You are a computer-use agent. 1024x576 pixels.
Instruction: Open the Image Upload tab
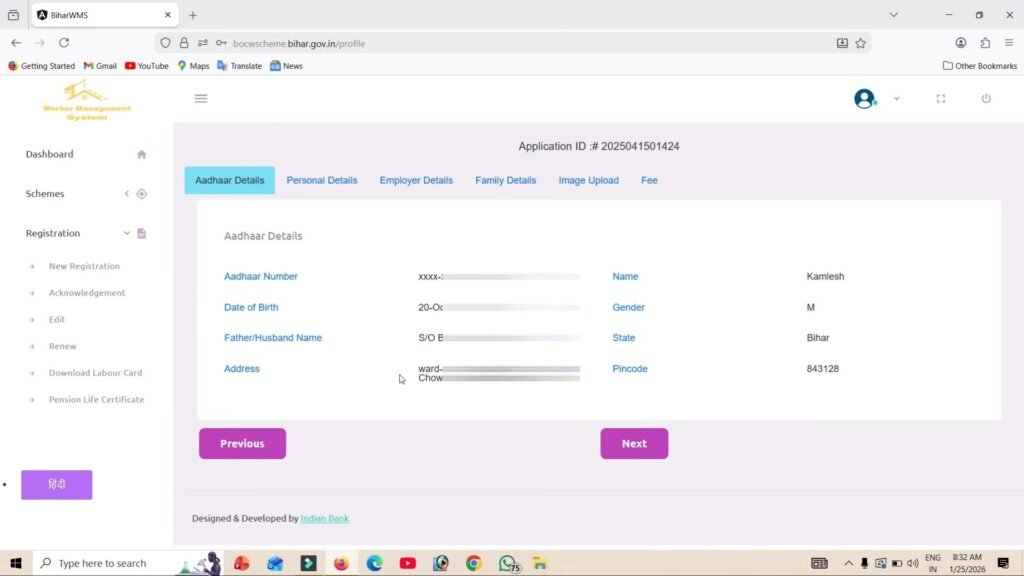pos(588,180)
